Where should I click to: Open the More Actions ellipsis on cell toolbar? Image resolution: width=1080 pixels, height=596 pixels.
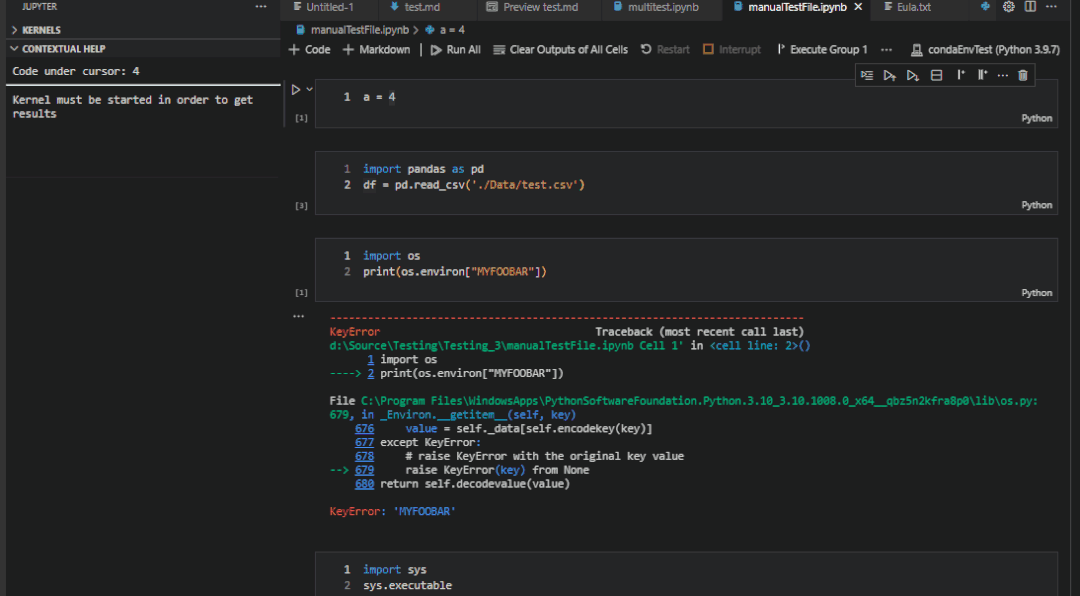pyautogui.click(x=1003, y=74)
